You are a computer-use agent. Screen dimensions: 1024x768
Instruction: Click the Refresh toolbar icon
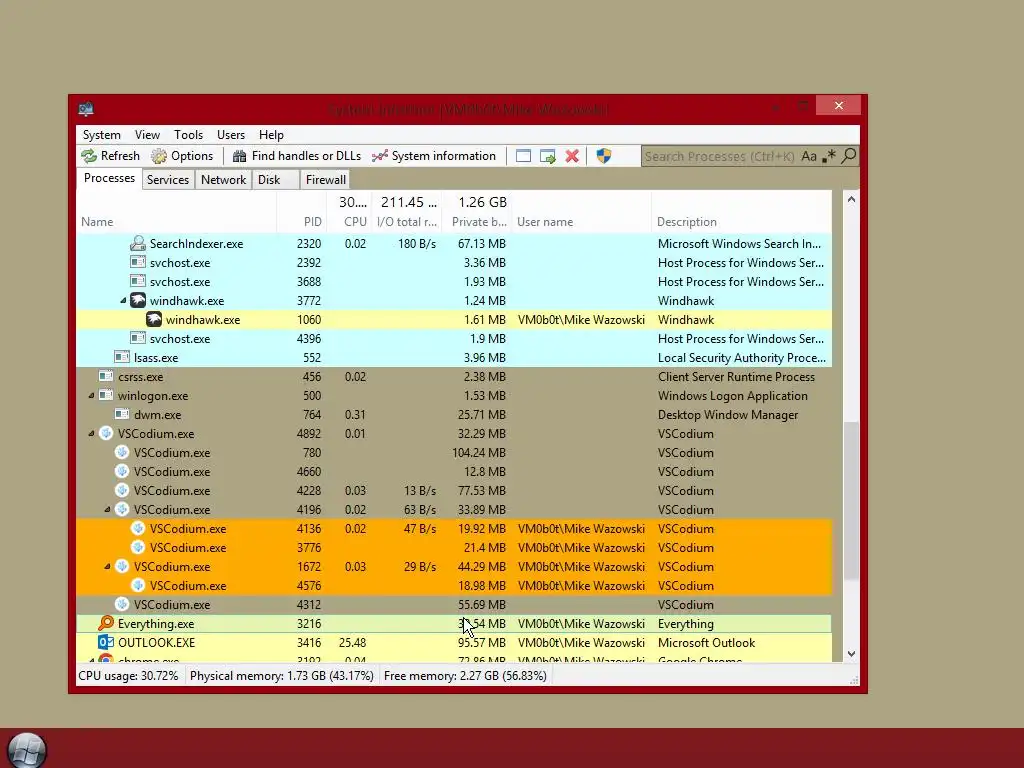89,156
